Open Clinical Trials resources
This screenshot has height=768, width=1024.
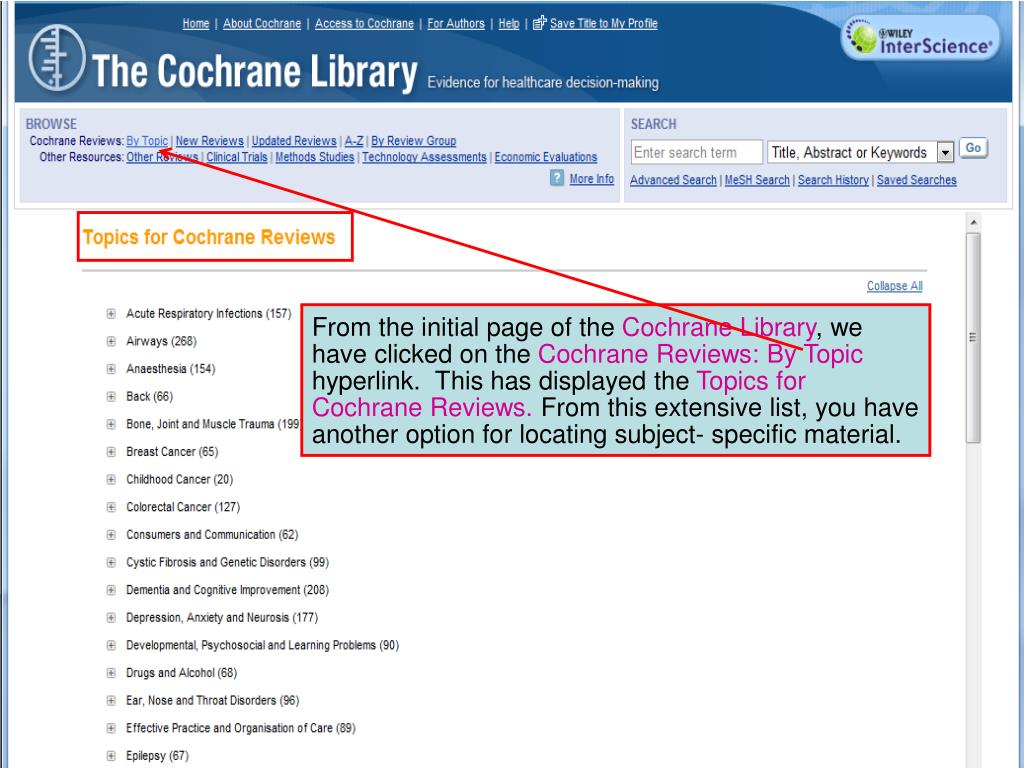coord(237,157)
